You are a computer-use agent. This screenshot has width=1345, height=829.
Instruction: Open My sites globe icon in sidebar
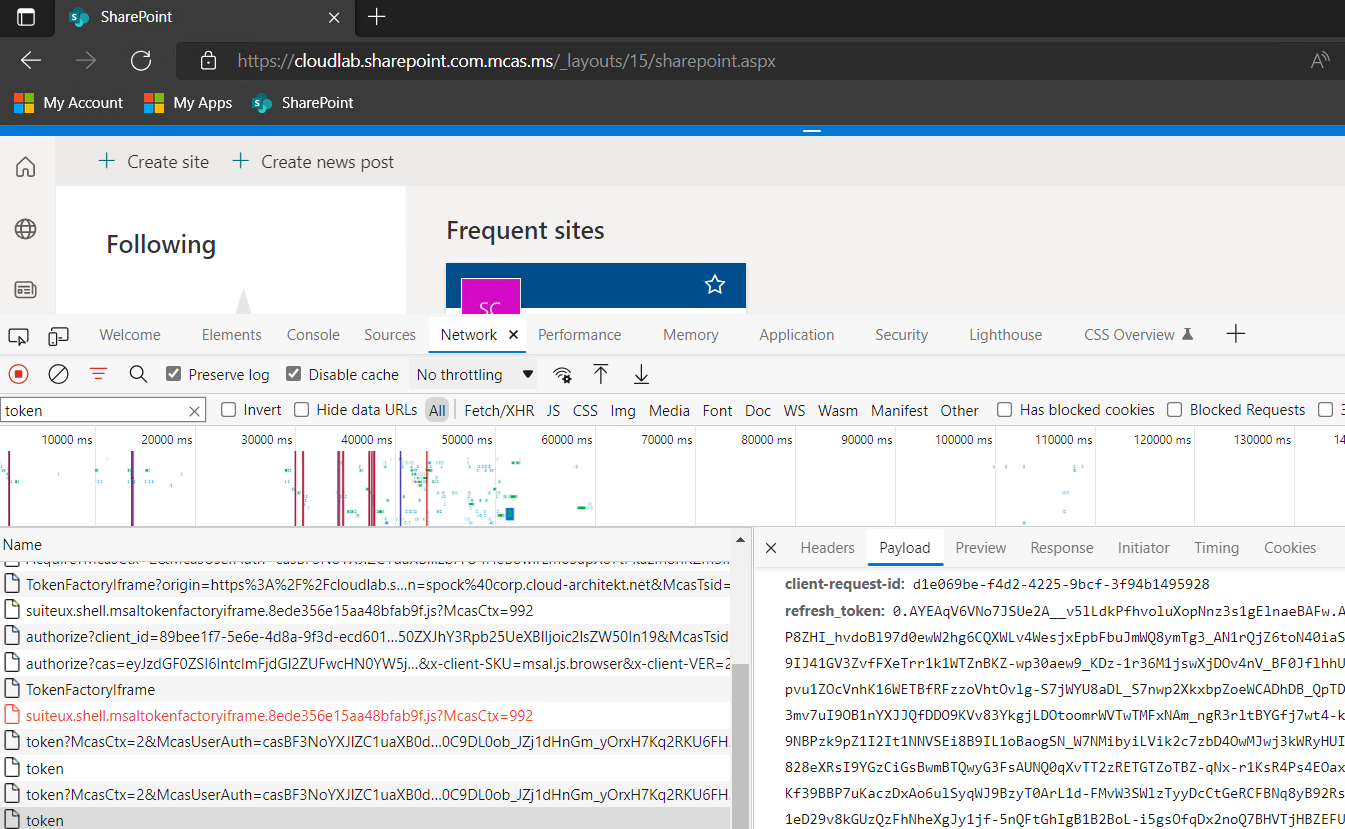[26, 229]
